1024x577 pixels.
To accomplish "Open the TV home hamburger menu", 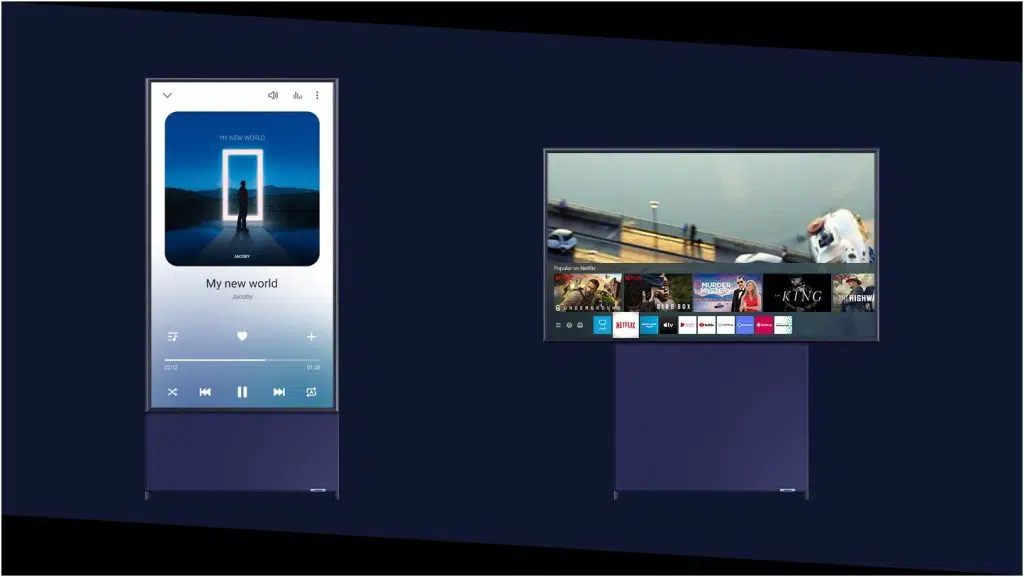I will click(557, 326).
